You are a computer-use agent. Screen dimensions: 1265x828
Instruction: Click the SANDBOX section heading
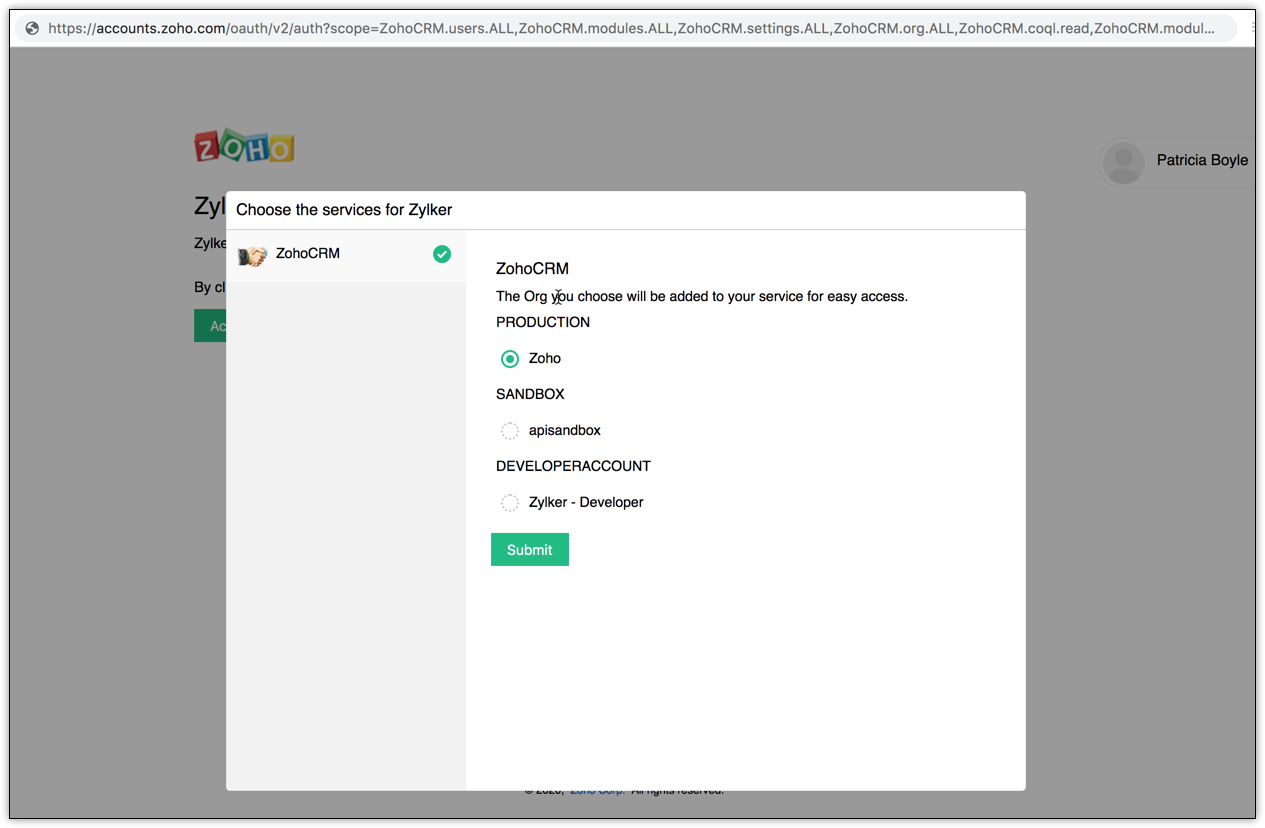[x=531, y=394]
